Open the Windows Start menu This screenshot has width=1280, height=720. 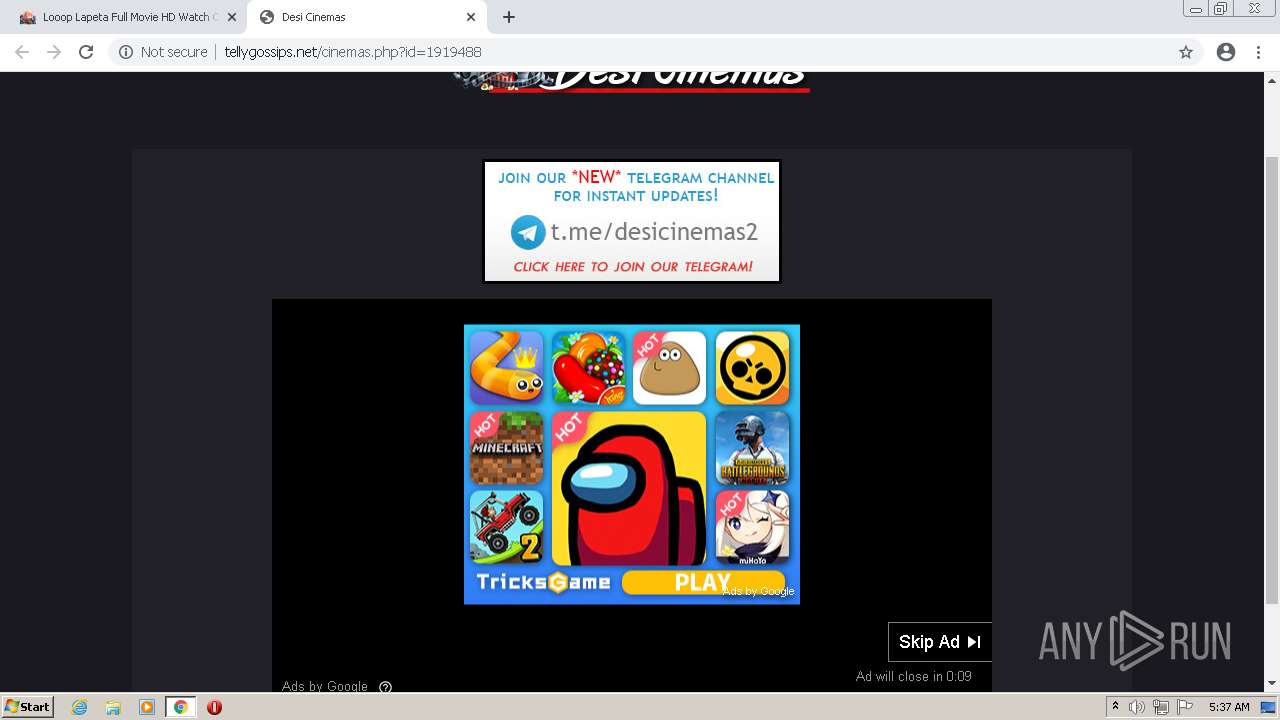pyautogui.click(x=28, y=707)
